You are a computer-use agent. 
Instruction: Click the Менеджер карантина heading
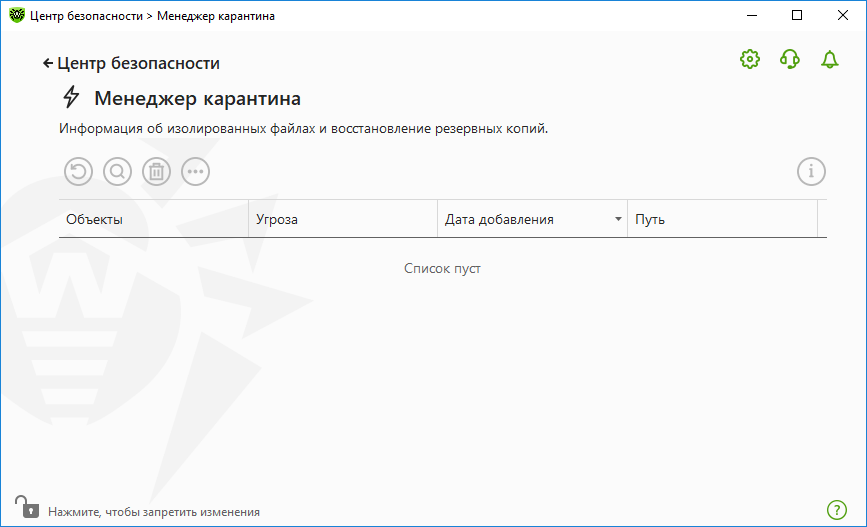pos(197,98)
